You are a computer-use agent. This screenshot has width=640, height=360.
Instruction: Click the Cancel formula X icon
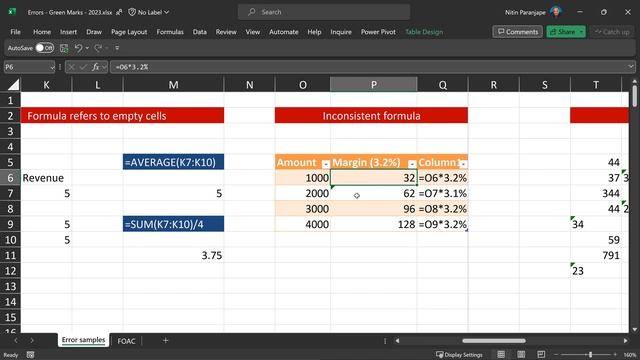click(71, 67)
